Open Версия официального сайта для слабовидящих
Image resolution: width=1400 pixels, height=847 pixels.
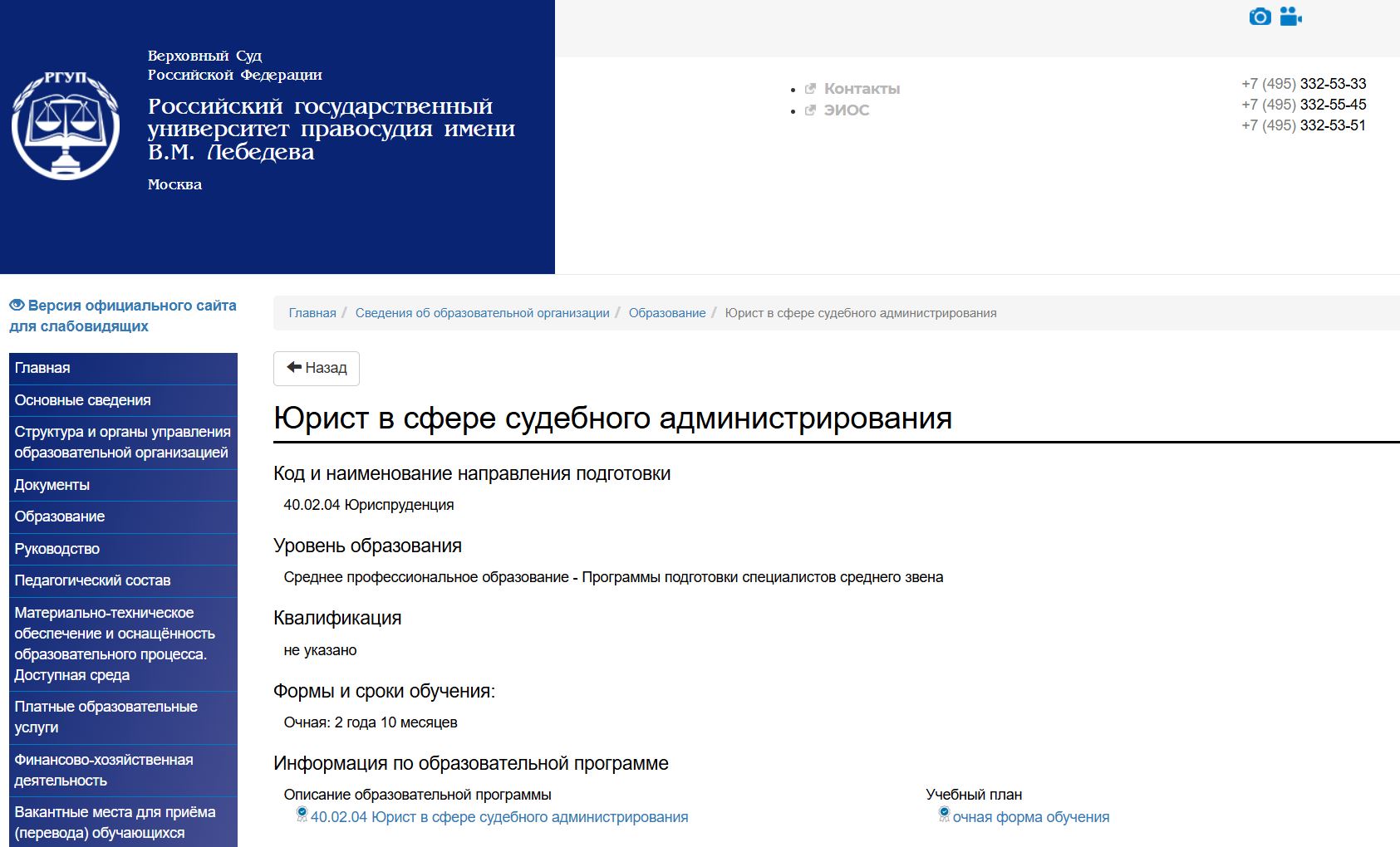[x=123, y=316]
